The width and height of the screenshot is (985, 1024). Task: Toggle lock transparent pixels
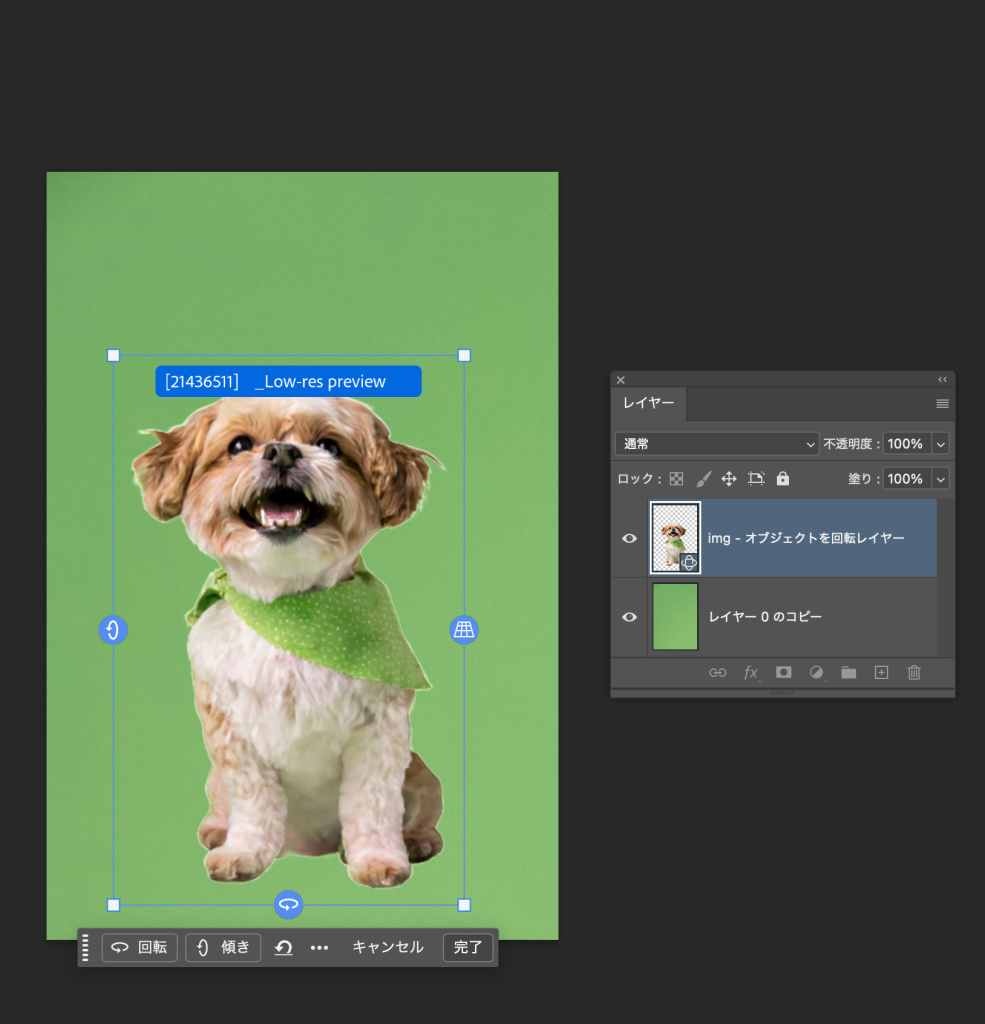pyautogui.click(x=677, y=479)
